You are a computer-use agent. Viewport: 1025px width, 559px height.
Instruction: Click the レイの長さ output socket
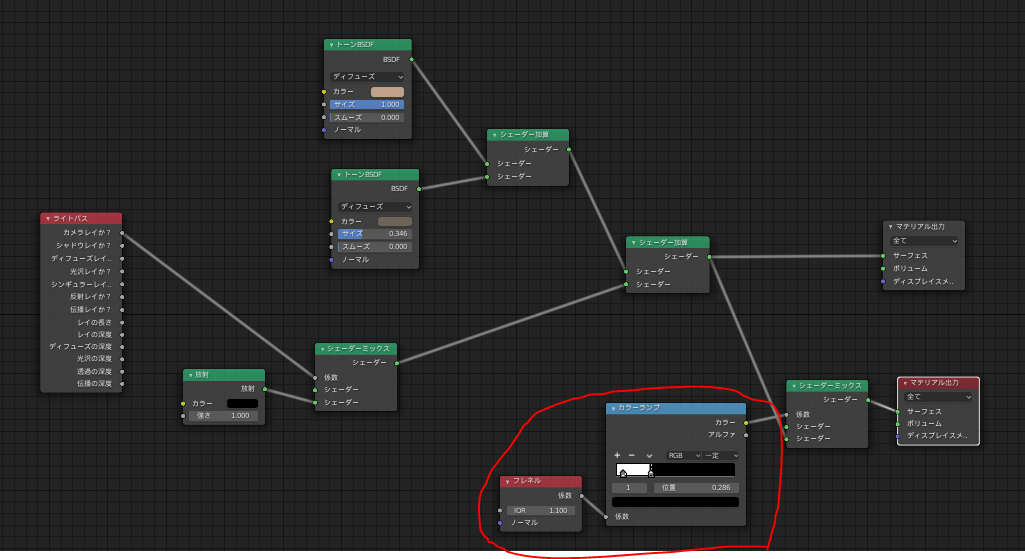(122, 322)
